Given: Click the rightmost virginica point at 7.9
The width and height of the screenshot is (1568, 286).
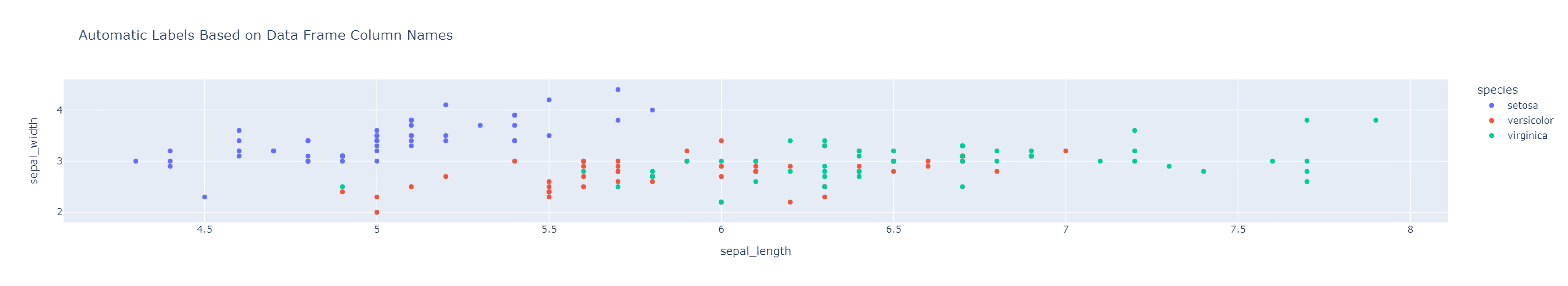Looking at the screenshot, I should pos(1376,120).
